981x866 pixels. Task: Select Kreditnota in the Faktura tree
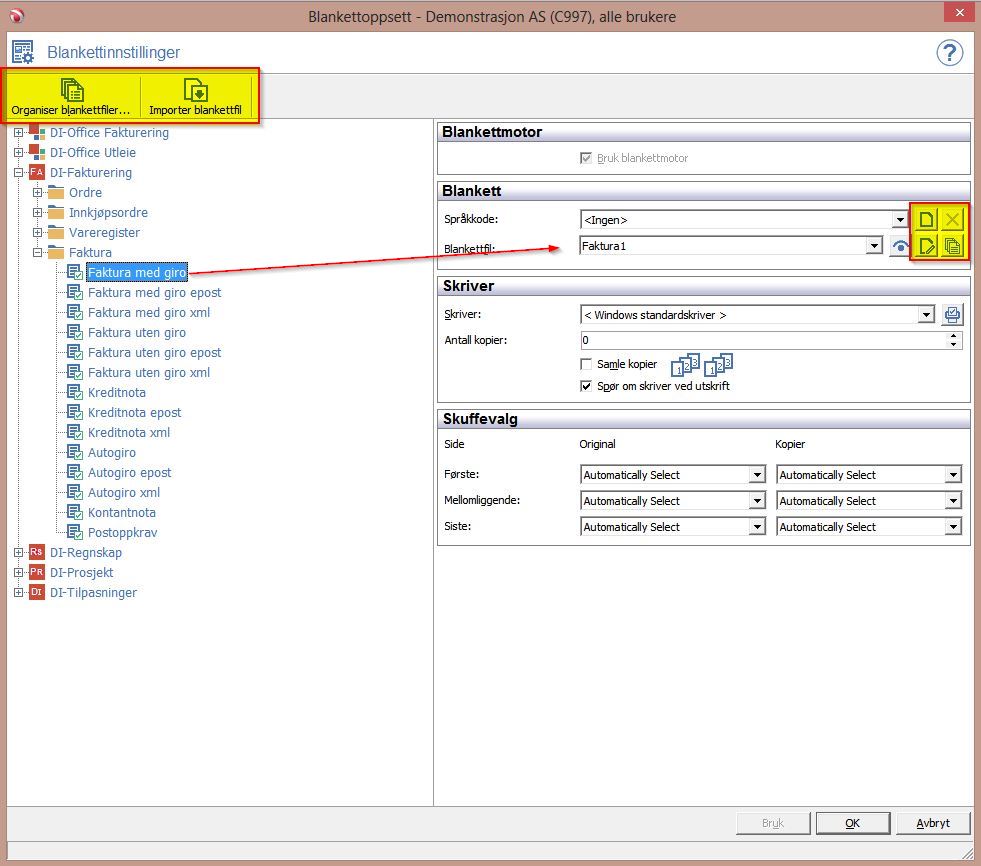(x=116, y=393)
